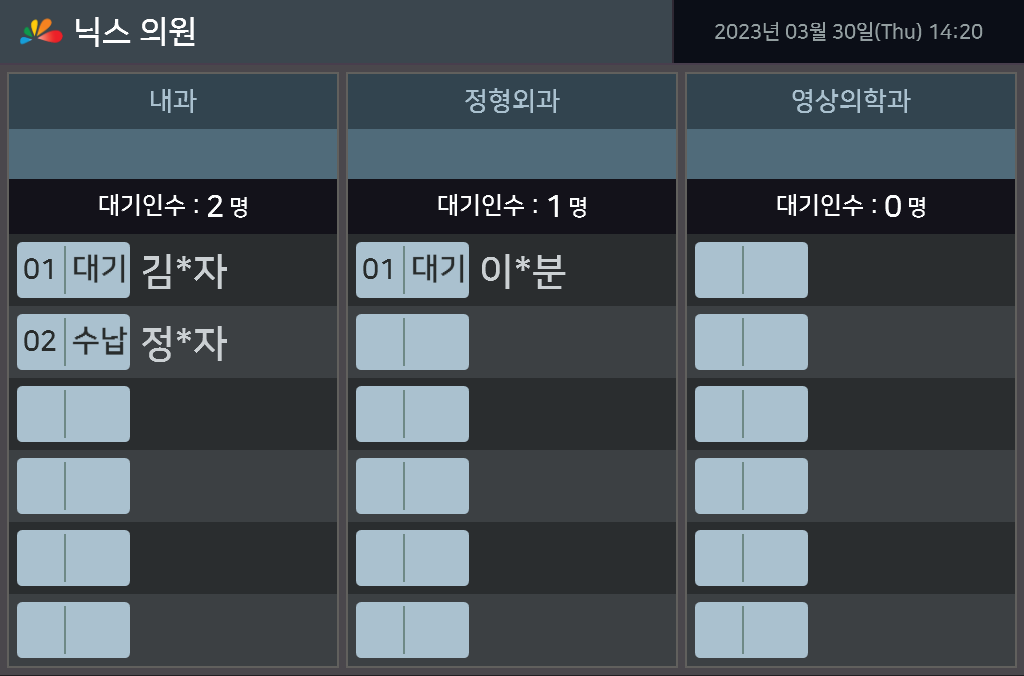Click the colorful 닉스 의원 logo icon

point(41,32)
